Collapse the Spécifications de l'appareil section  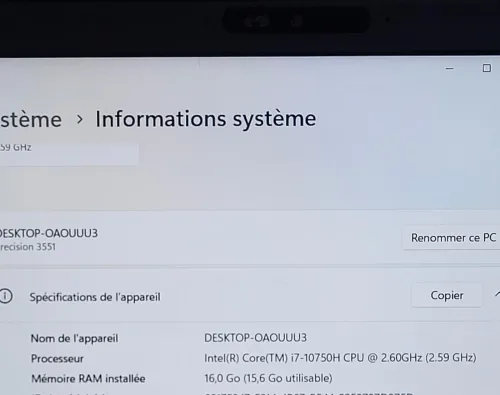(497, 295)
